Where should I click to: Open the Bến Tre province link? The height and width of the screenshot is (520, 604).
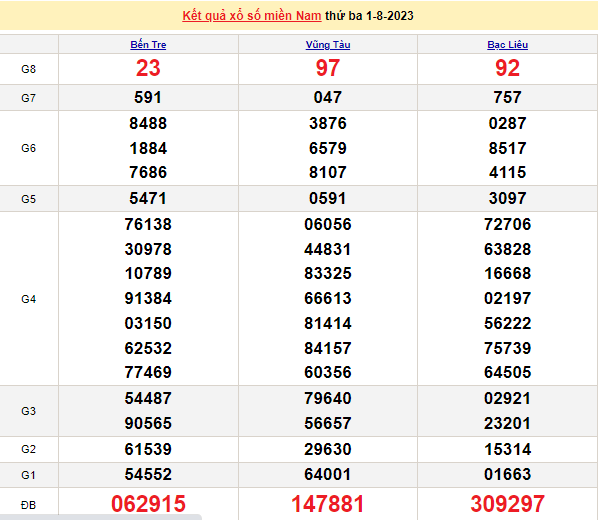point(148,45)
